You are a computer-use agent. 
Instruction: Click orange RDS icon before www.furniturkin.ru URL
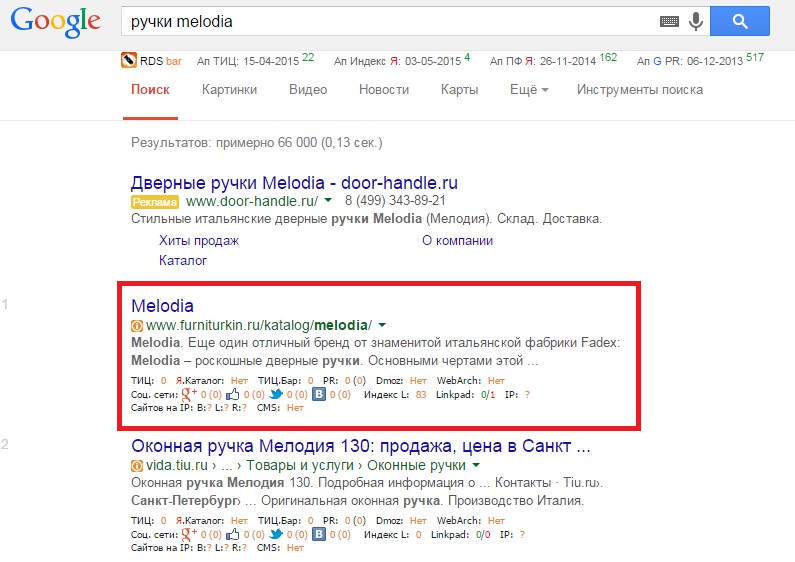[137, 326]
